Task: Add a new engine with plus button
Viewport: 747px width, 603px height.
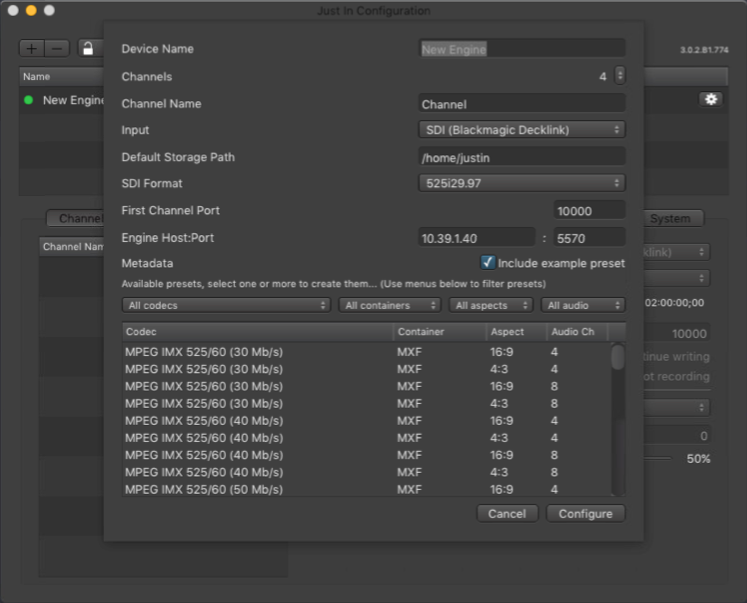Action: click(x=32, y=49)
